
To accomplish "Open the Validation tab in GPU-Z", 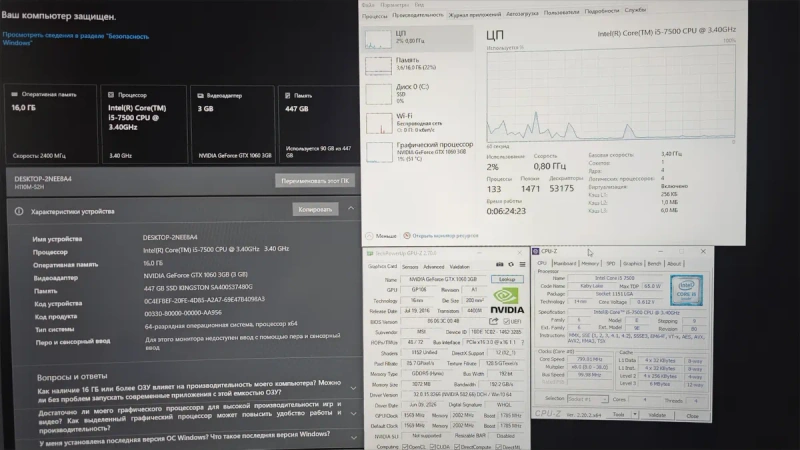I will [459, 267].
